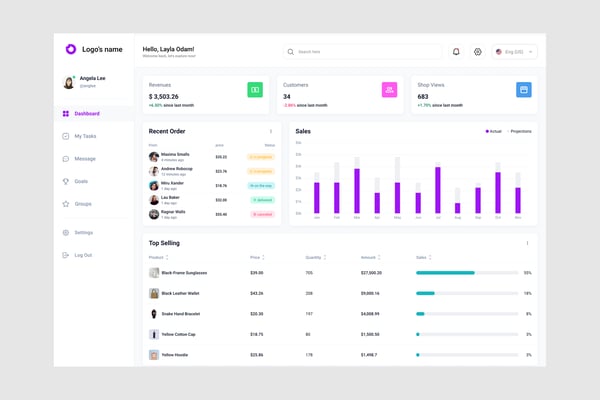Open the Recent Order three-dot menu
The image size is (600, 400).
(x=271, y=131)
